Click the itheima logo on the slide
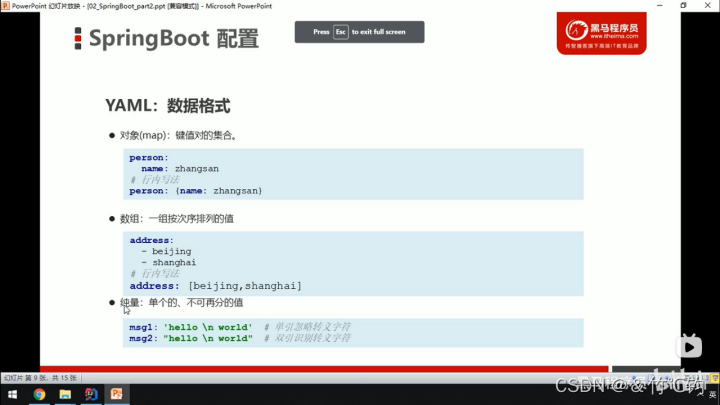This screenshot has width=720, height=405. (602, 34)
